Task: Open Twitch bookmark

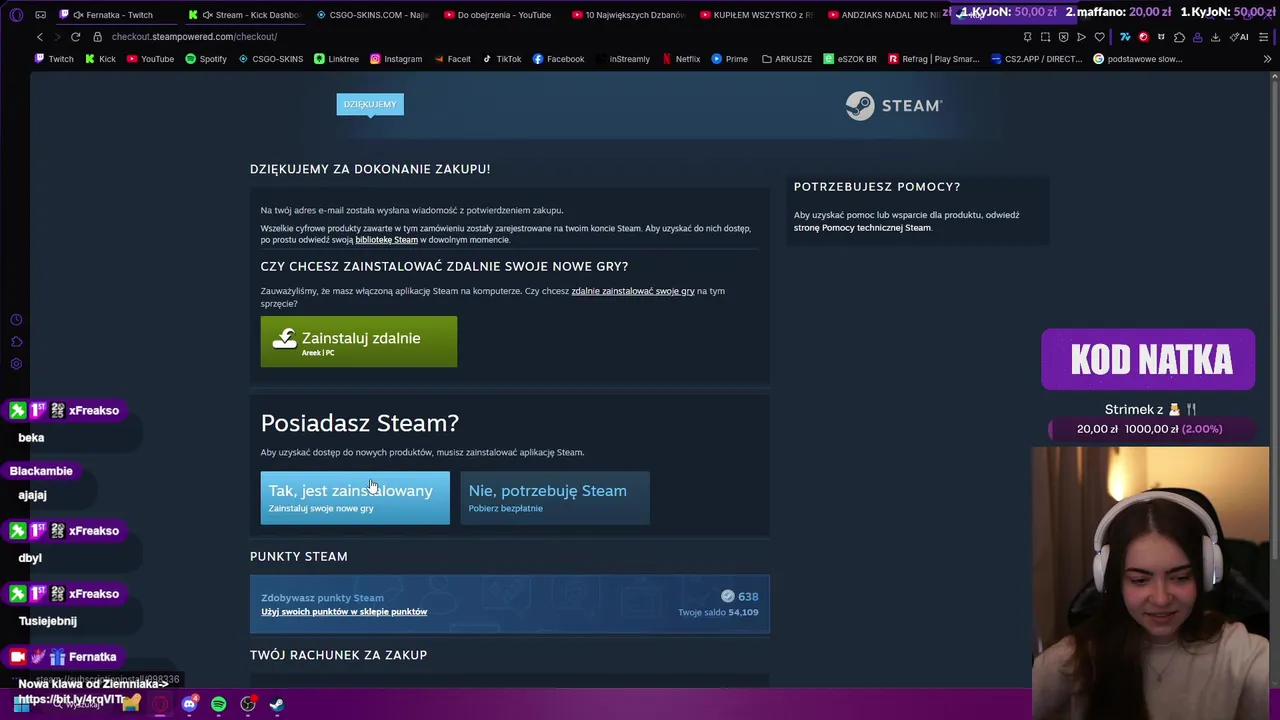Action: (x=54, y=59)
